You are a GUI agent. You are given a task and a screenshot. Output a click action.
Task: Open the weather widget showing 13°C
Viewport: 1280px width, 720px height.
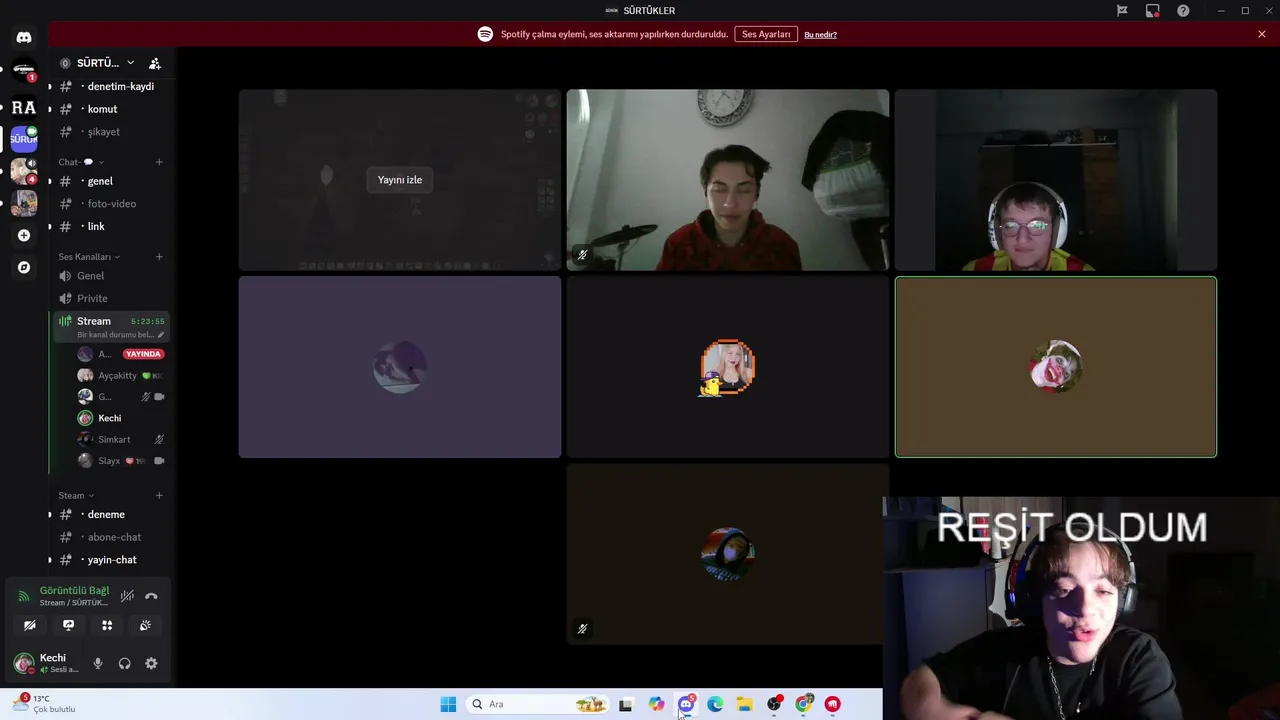[x=44, y=704]
